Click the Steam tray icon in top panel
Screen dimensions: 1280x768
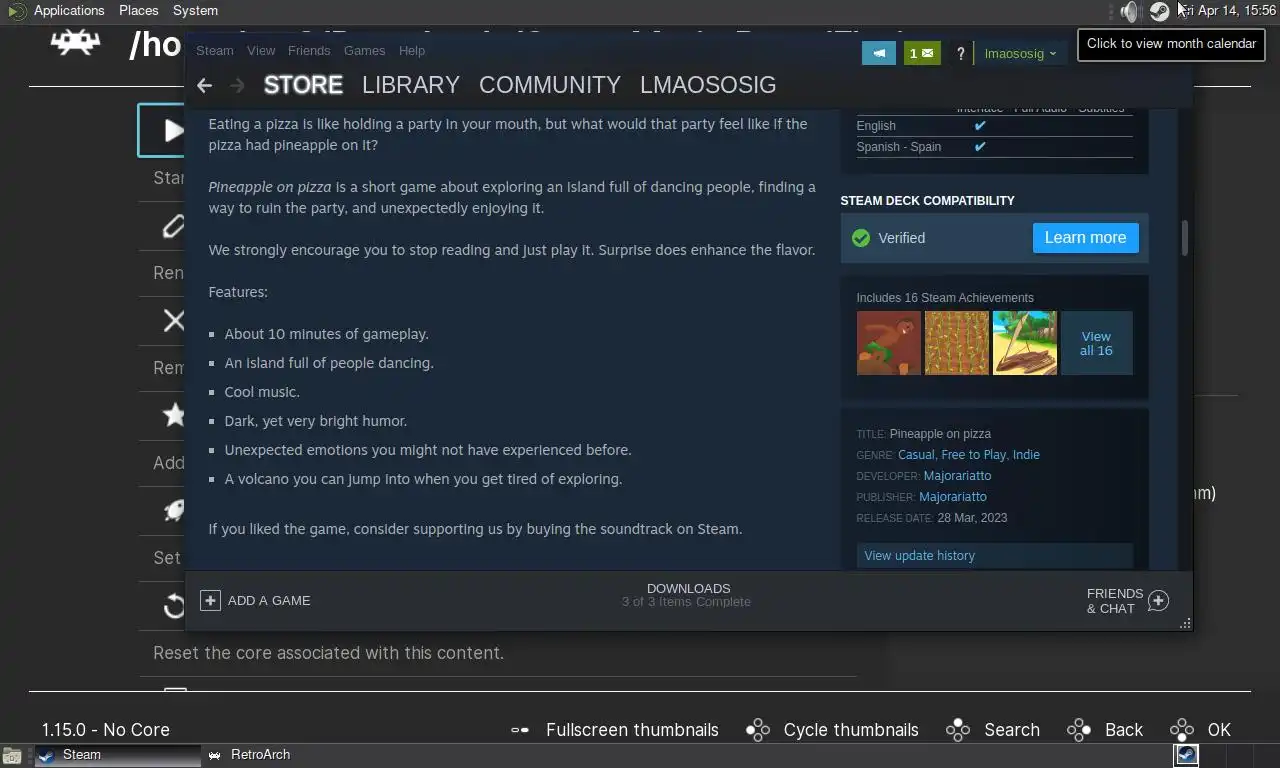pyautogui.click(x=1159, y=11)
